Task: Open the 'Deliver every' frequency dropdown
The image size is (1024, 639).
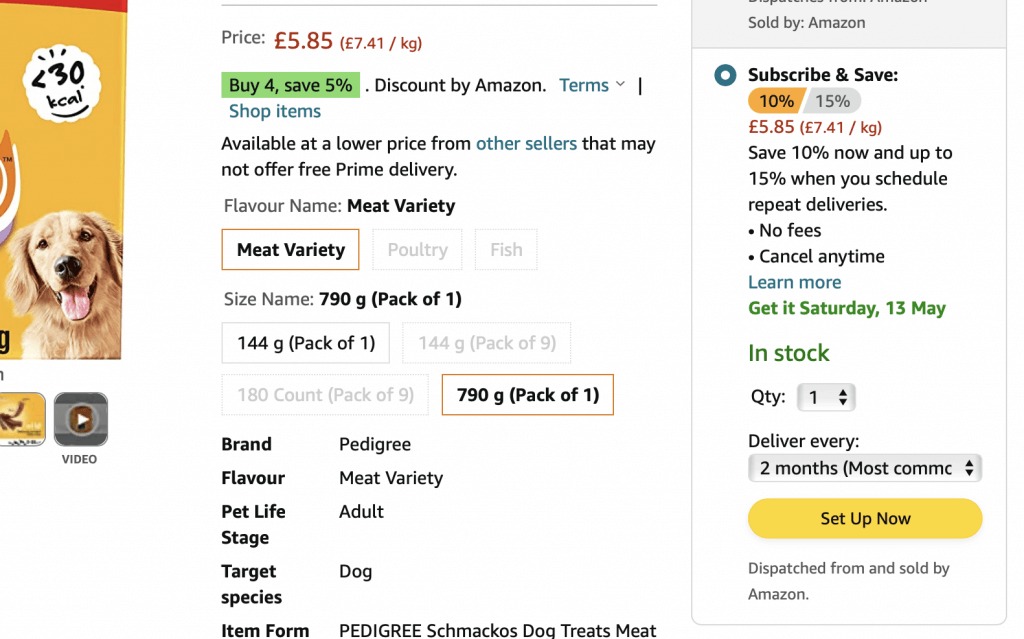Action: (864, 468)
